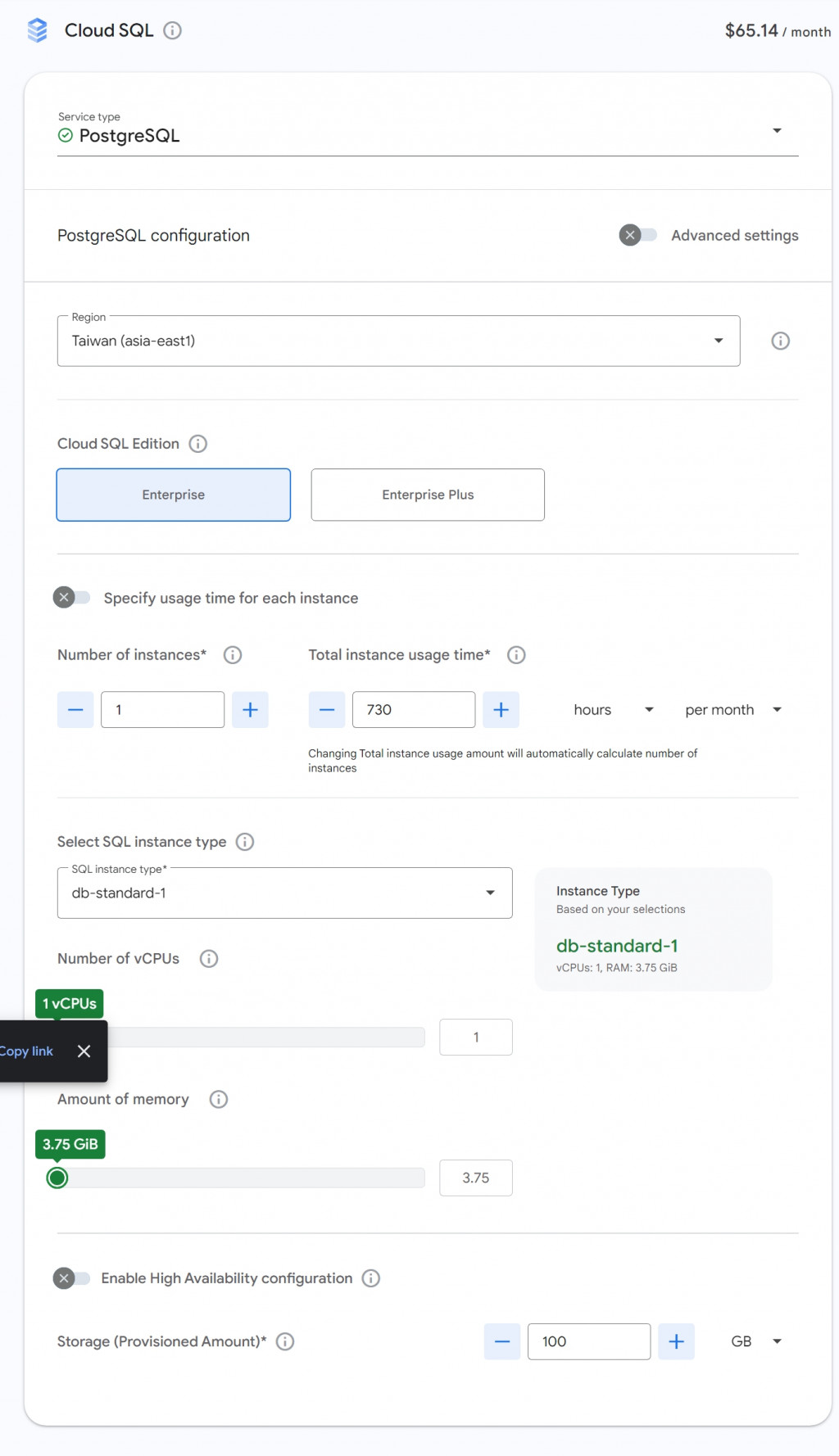Select the Enterprise edition option
839x1456 pixels.
click(x=174, y=495)
